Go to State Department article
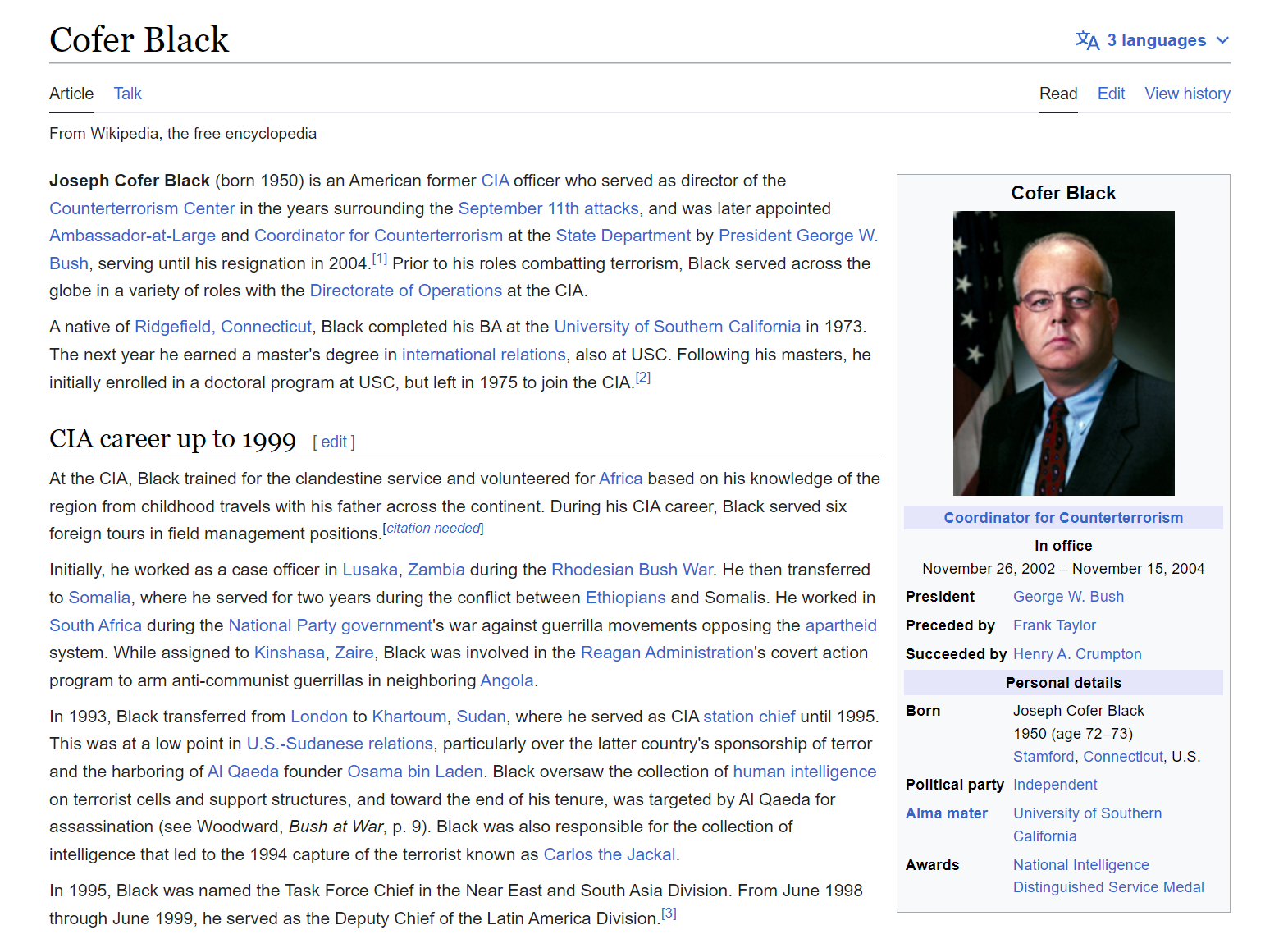Image resolution: width=1288 pixels, height=939 pixels. point(623,236)
